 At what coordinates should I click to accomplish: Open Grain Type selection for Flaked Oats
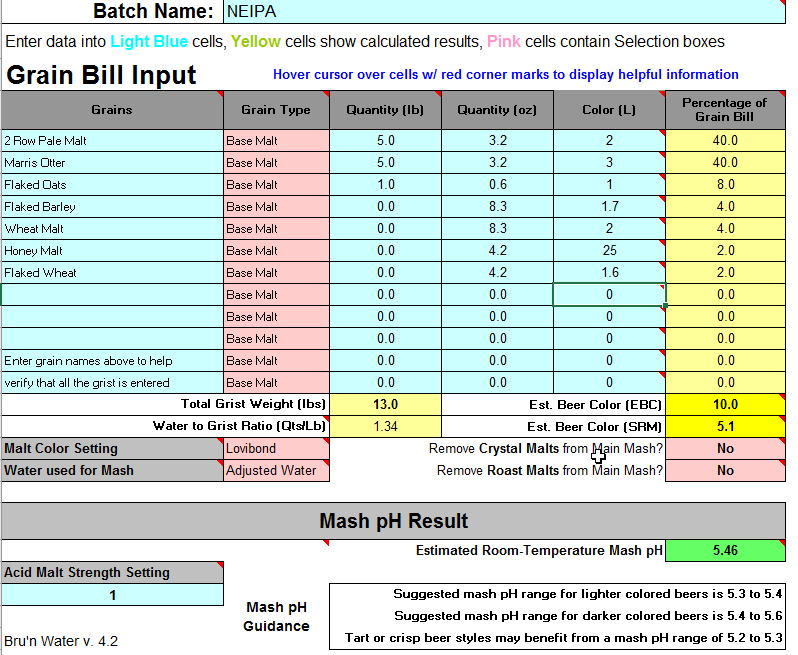(x=276, y=185)
